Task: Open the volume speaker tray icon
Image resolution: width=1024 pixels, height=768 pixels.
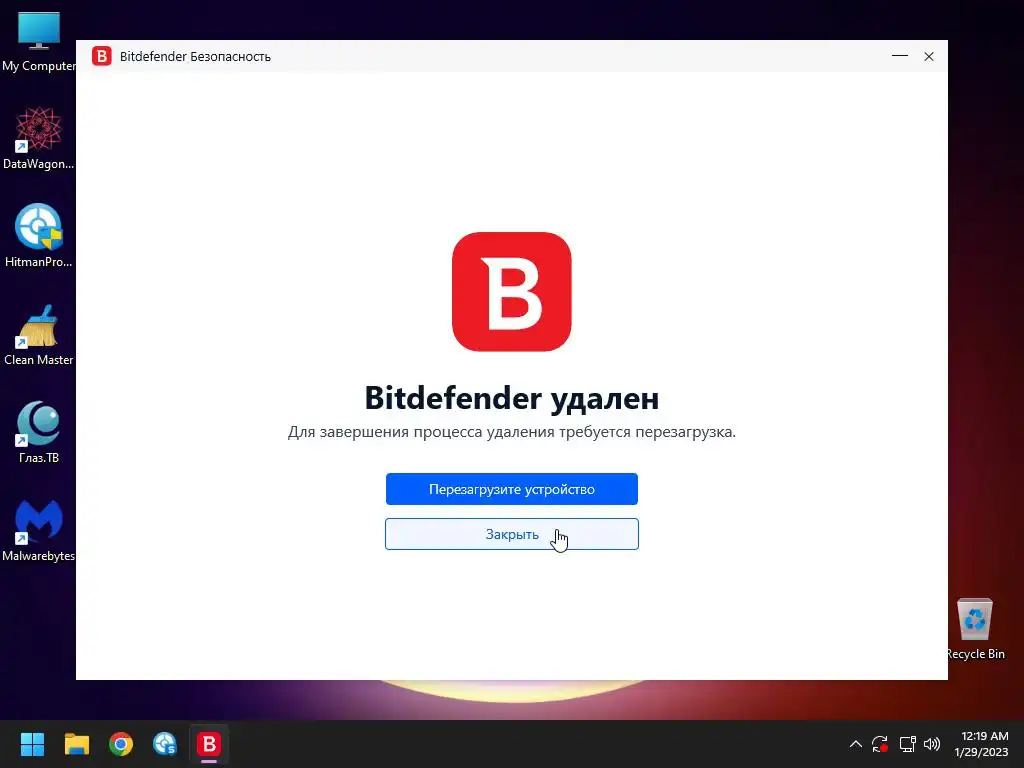Action: pos(932,744)
